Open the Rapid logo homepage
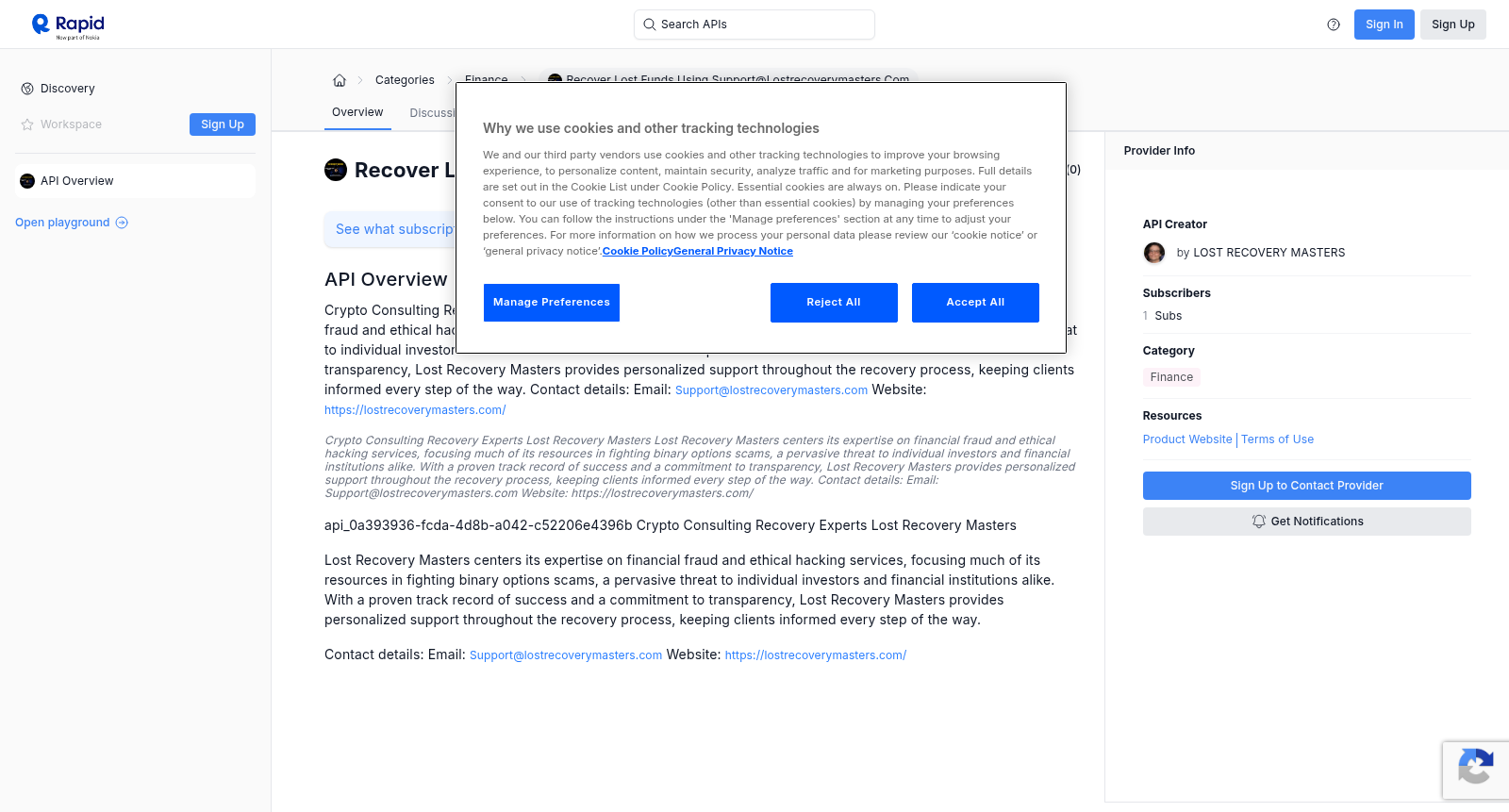Viewport: 1509px width, 812px height. pyautogui.click(x=68, y=25)
